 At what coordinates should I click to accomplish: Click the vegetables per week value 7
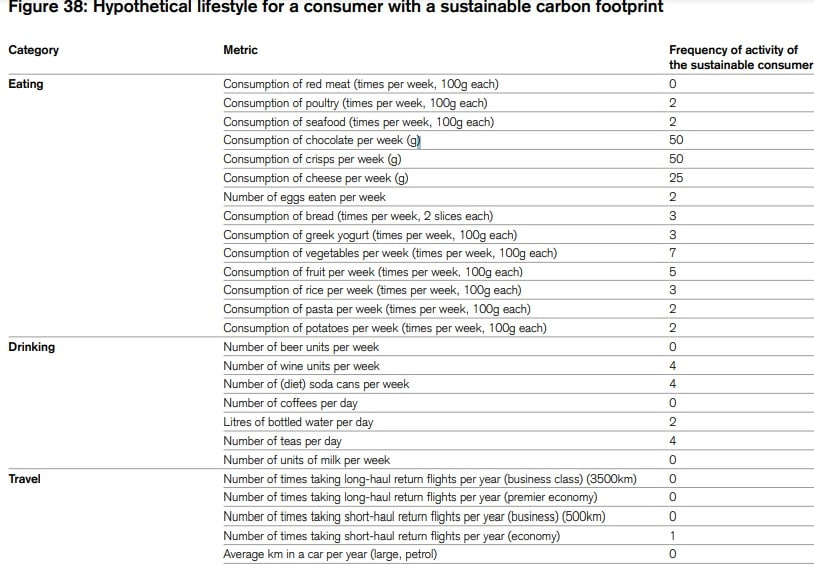[673, 253]
